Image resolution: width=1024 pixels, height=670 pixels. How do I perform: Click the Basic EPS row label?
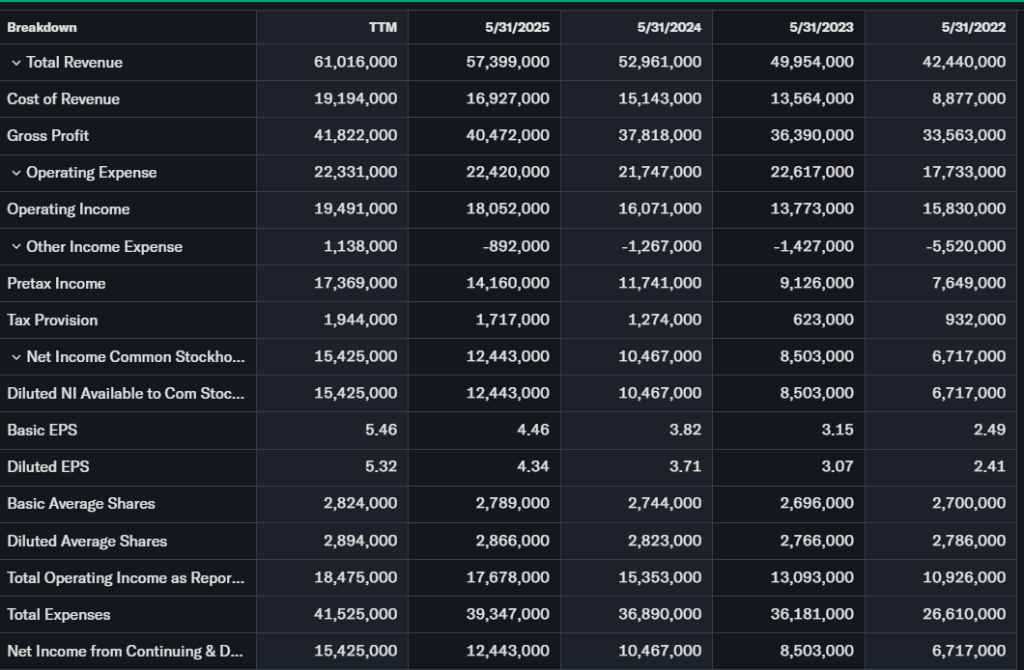42,430
